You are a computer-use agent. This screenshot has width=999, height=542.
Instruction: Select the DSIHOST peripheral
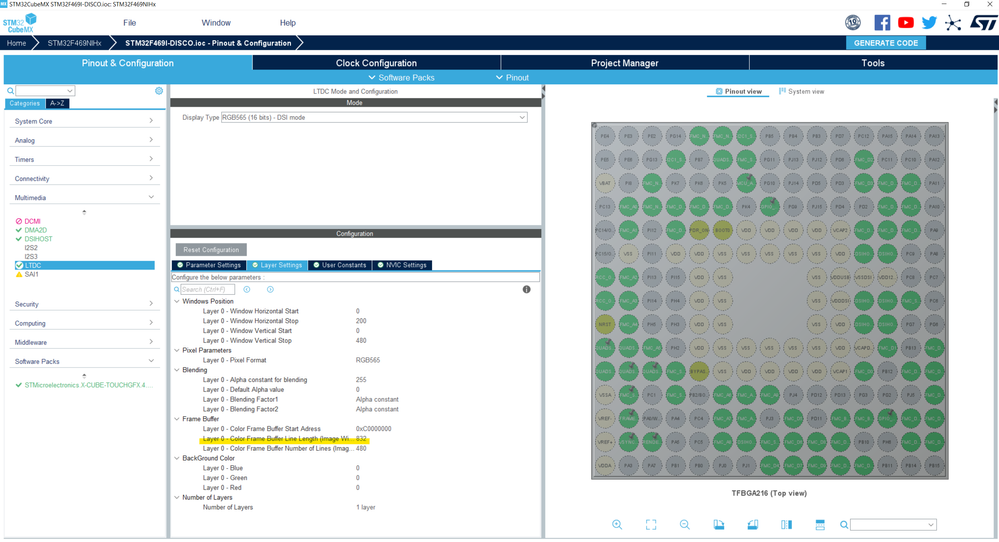[x=38, y=239]
